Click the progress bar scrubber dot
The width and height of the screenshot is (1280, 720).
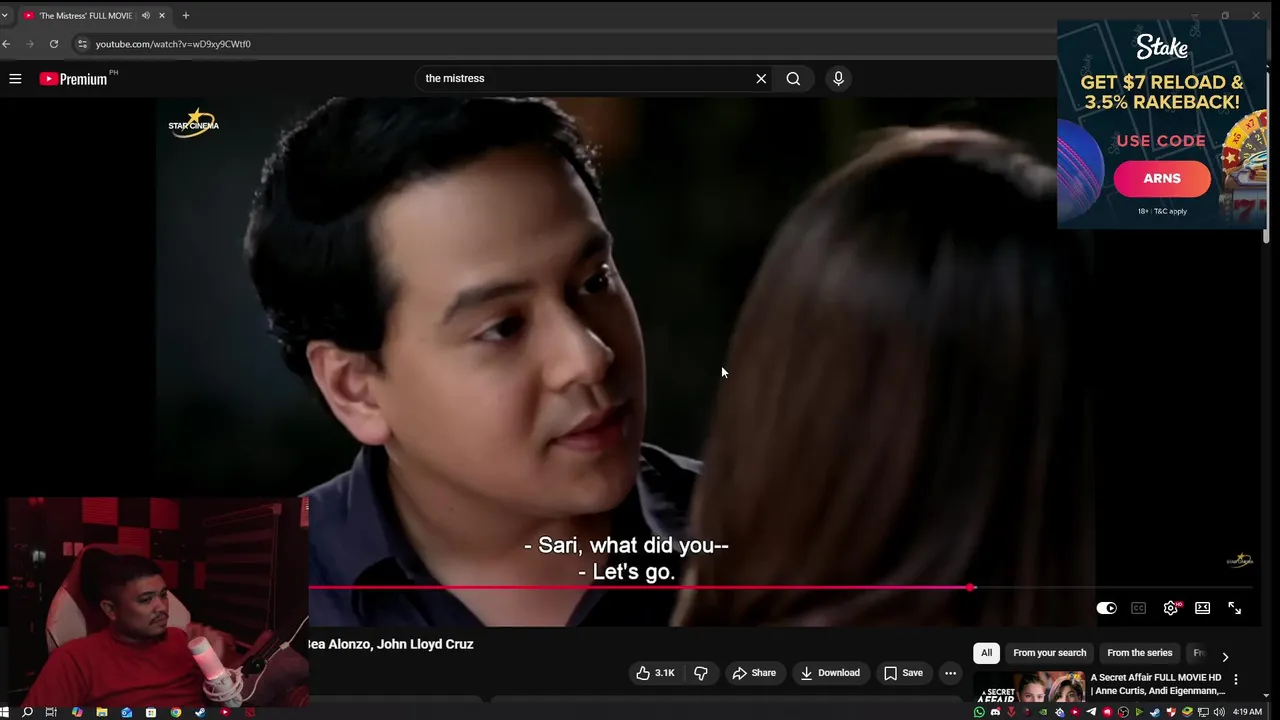click(x=971, y=587)
